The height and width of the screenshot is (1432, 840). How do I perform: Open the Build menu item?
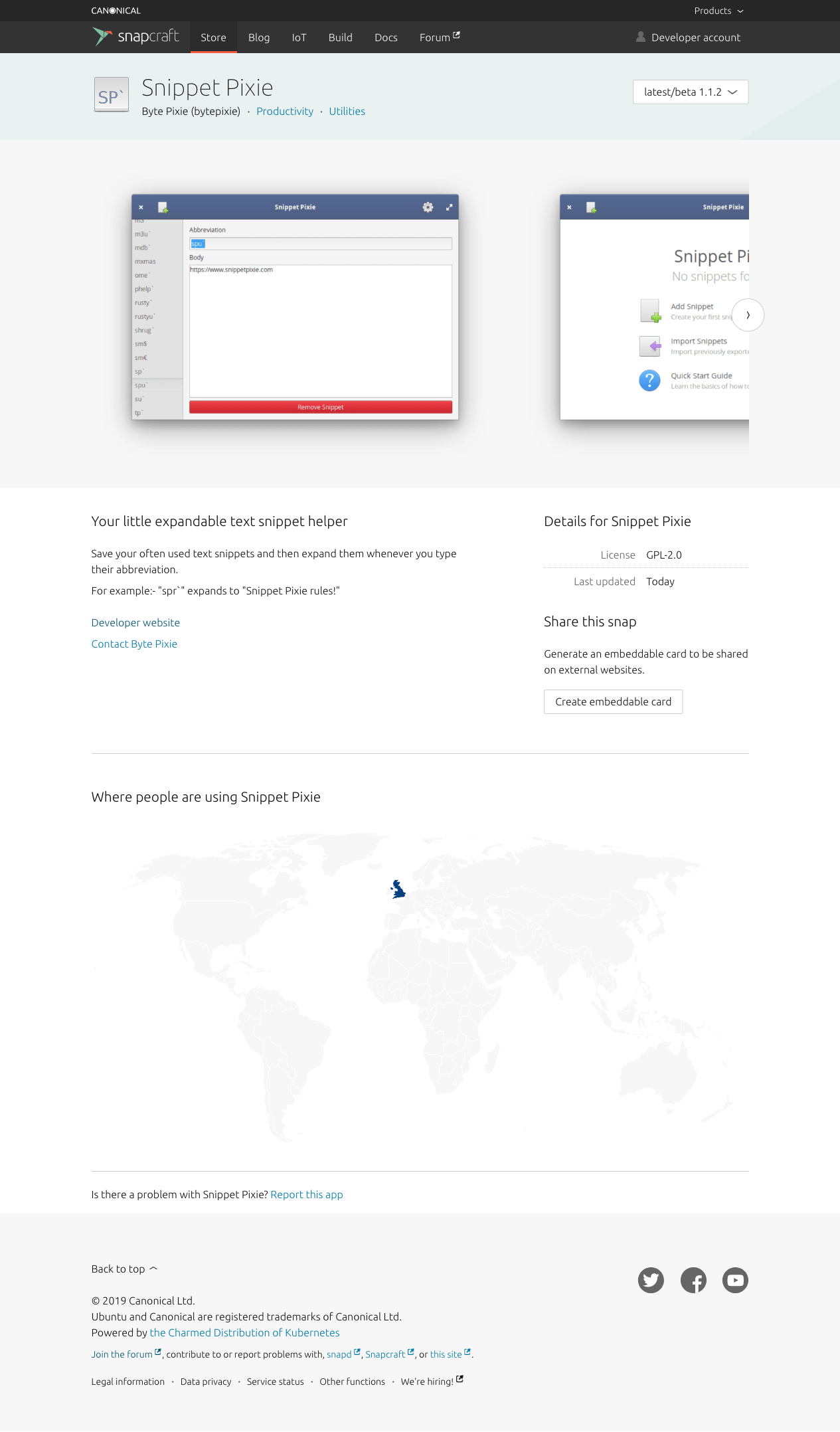[340, 37]
